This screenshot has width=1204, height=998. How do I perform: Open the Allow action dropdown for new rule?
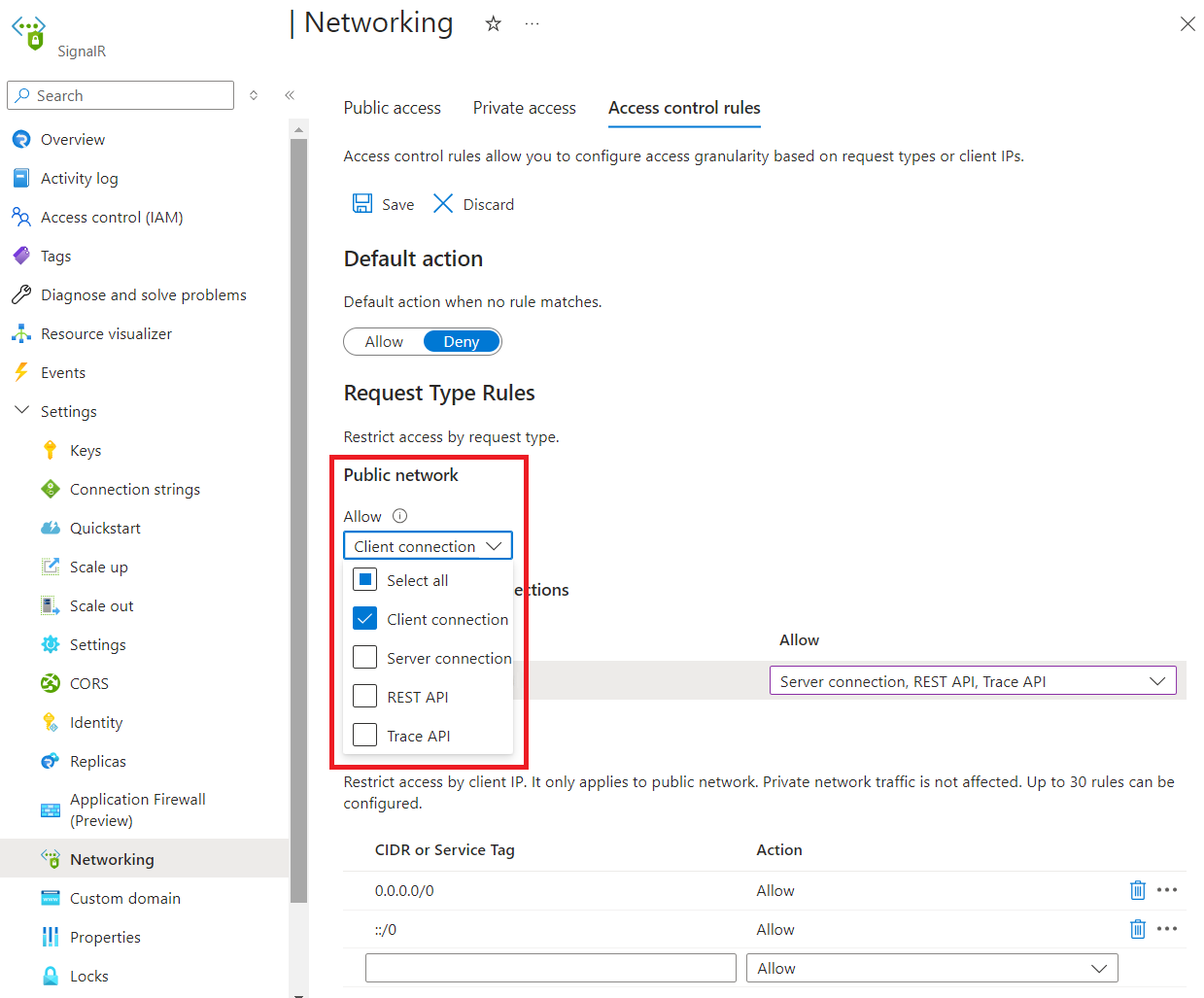tap(931, 968)
